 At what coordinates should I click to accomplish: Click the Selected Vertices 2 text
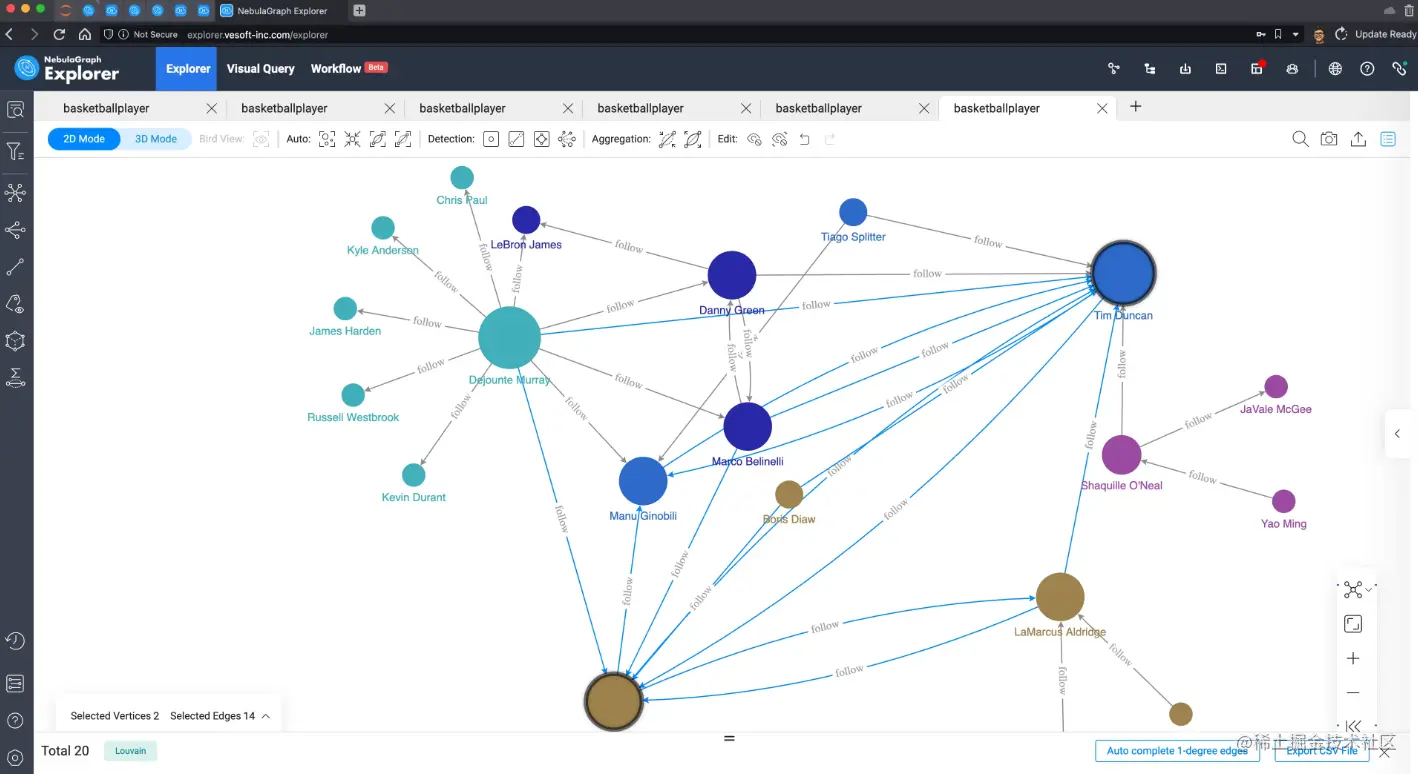[x=115, y=716]
